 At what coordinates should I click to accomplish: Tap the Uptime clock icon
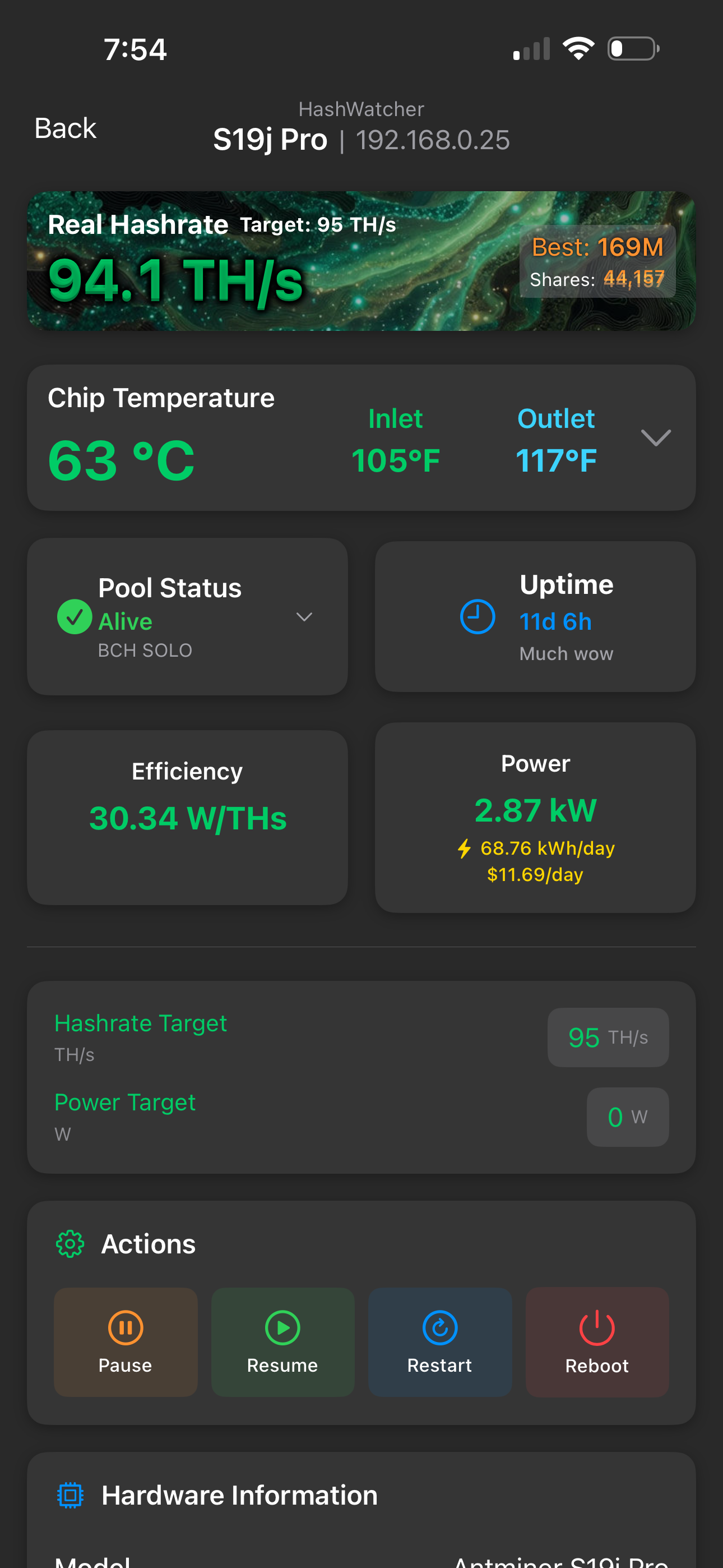tap(477, 617)
